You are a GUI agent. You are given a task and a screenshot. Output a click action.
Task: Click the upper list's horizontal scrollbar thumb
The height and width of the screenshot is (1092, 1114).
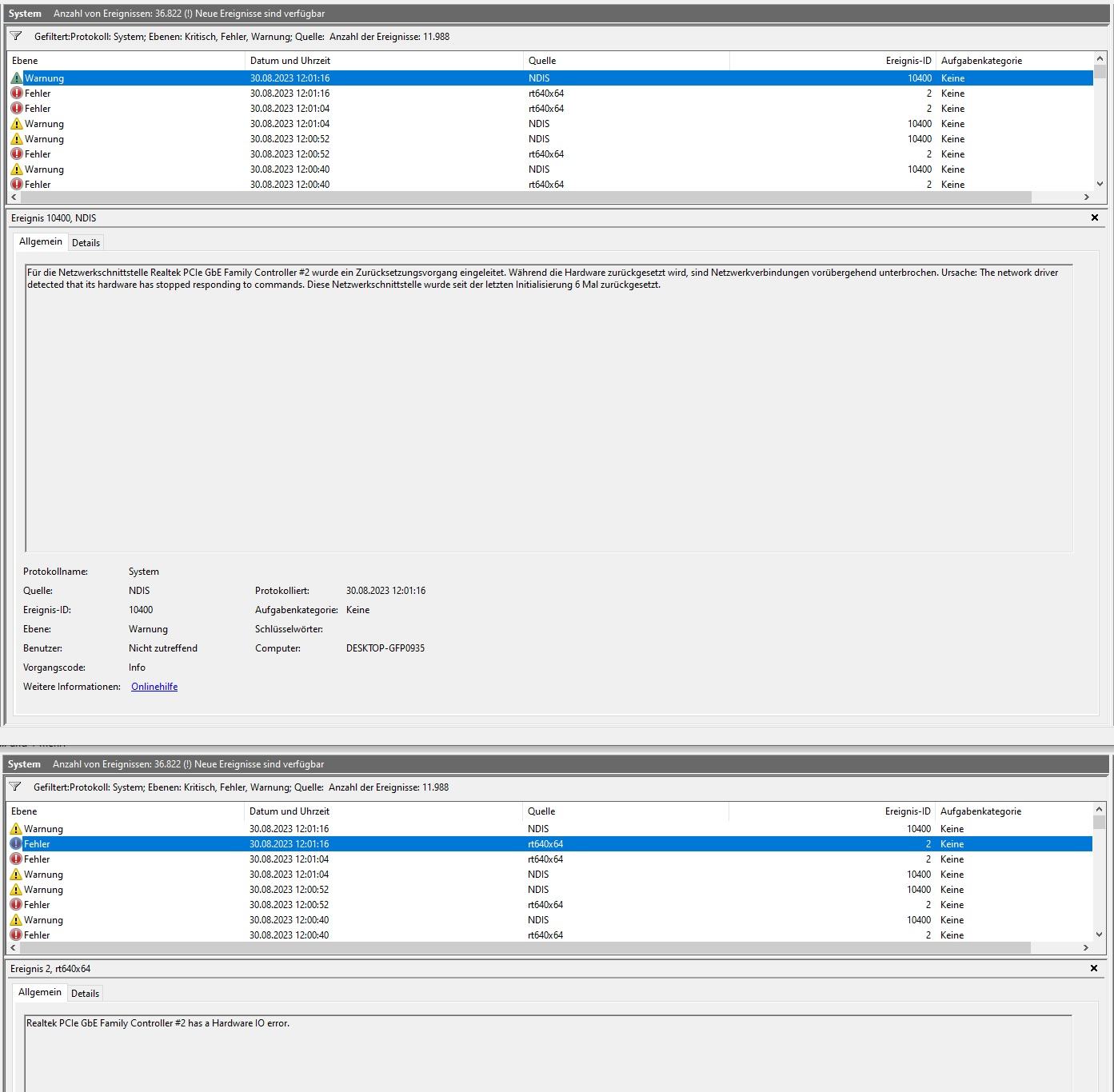pos(525,197)
